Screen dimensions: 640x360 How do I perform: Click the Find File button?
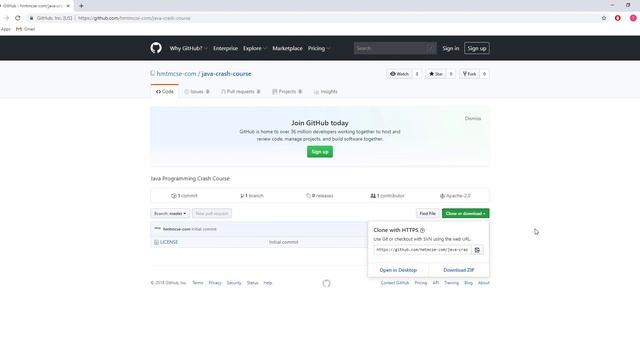[427, 213]
